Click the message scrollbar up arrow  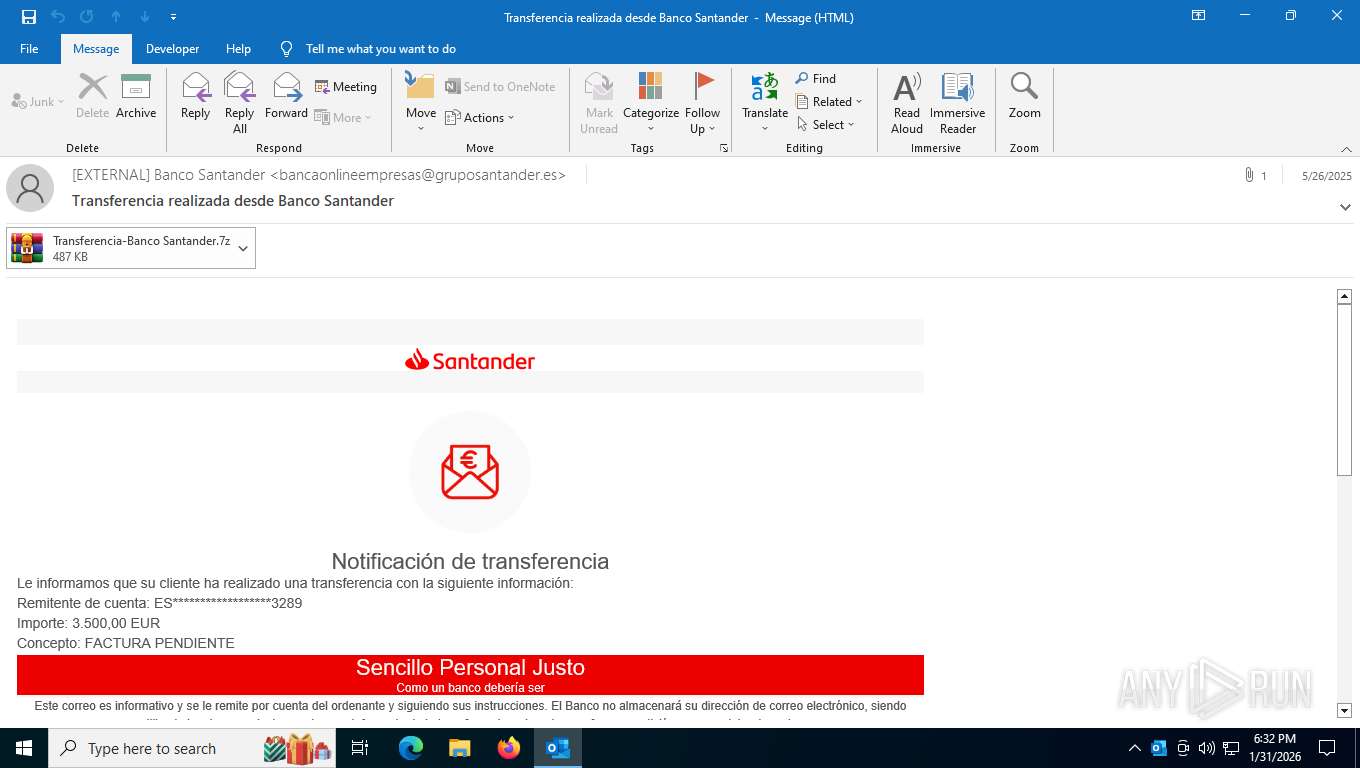click(x=1344, y=296)
